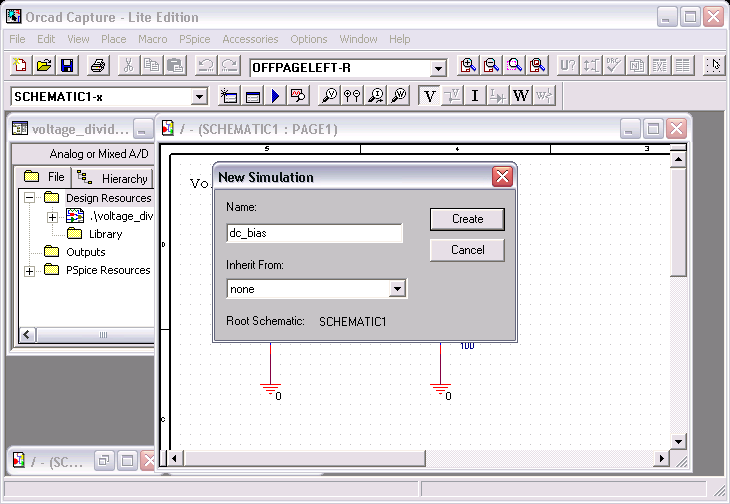This screenshot has width=730, height=504.
Task: Open the Place menu
Action: 114,39
